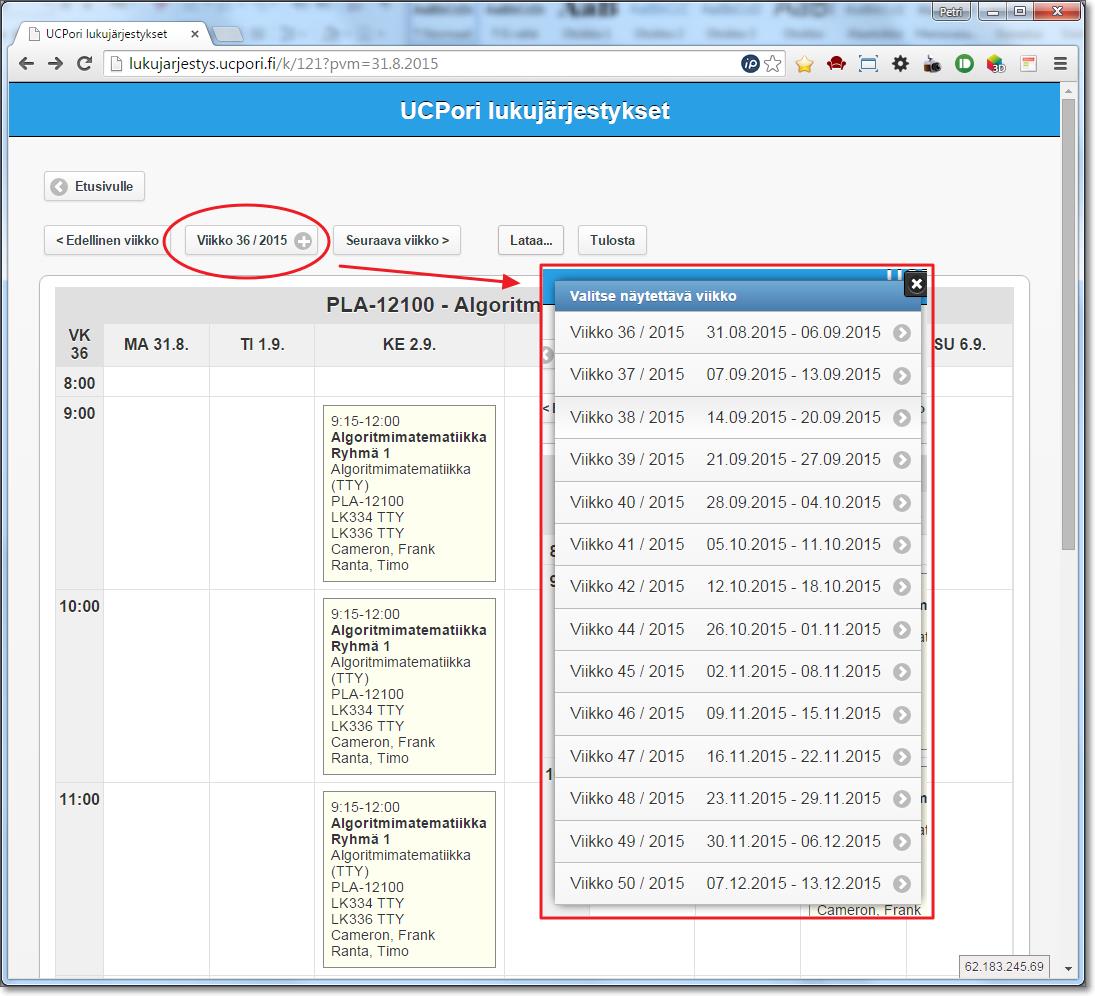1095x996 pixels.
Task: Open the blue screen capture extension icon
Action: click(x=868, y=64)
